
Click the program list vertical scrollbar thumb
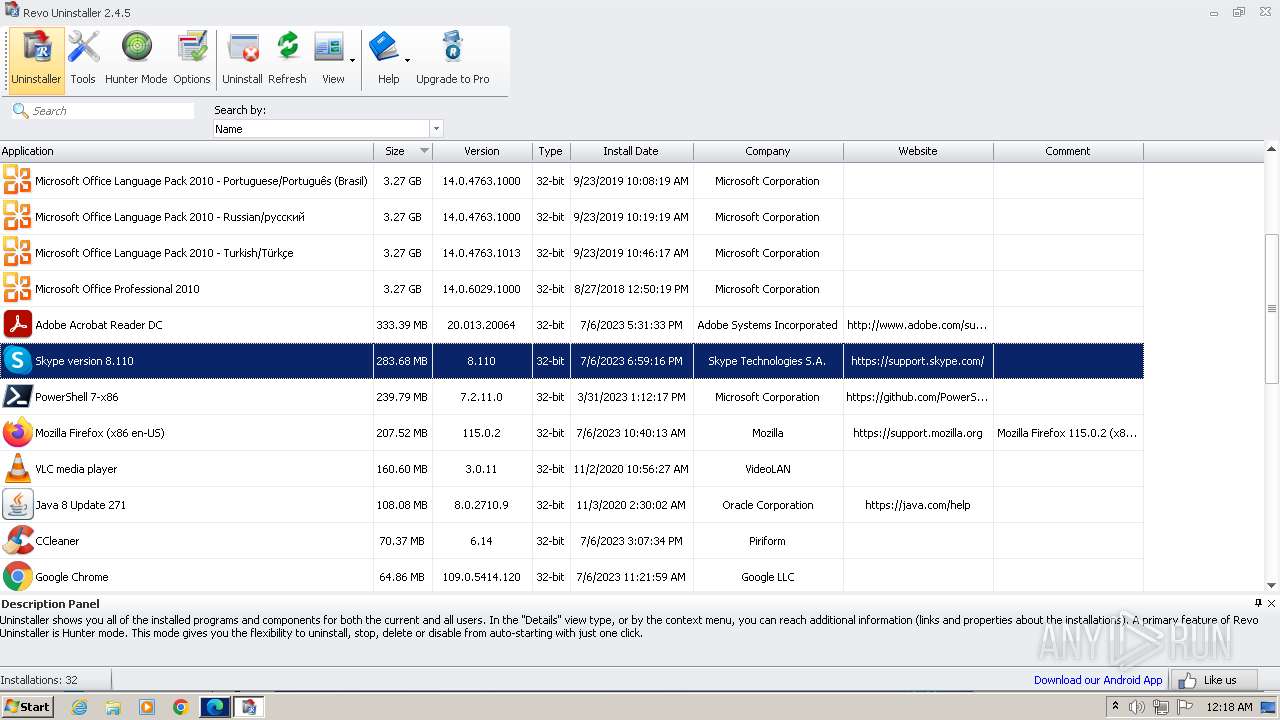[x=1272, y=308]
